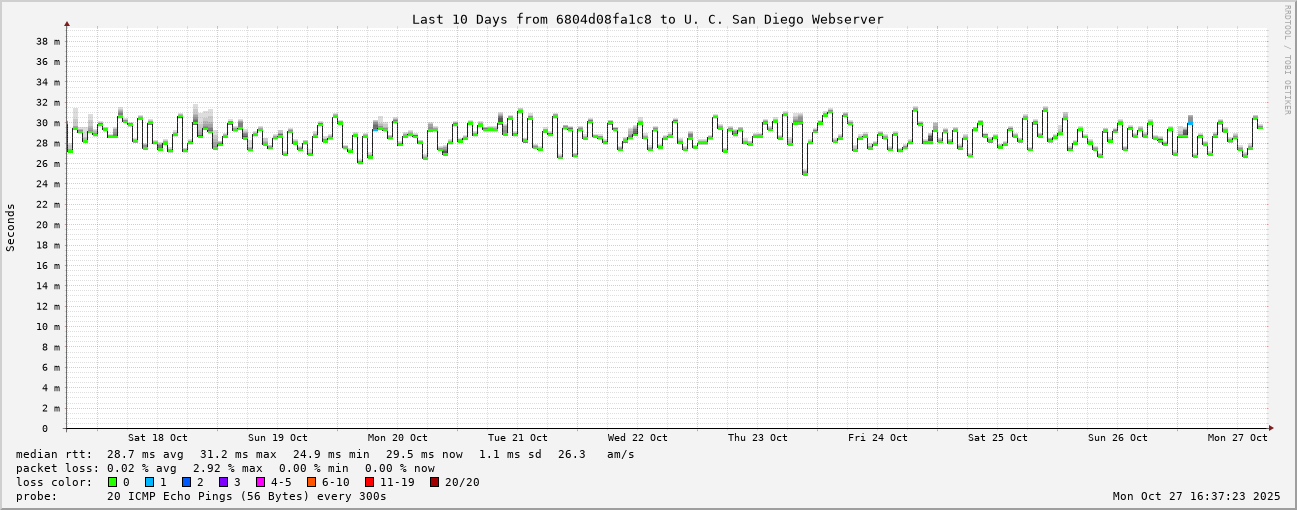Click the light blue 1 loss swatch
This screenshot has width=1297, height=510.
[x=149, y=482]
